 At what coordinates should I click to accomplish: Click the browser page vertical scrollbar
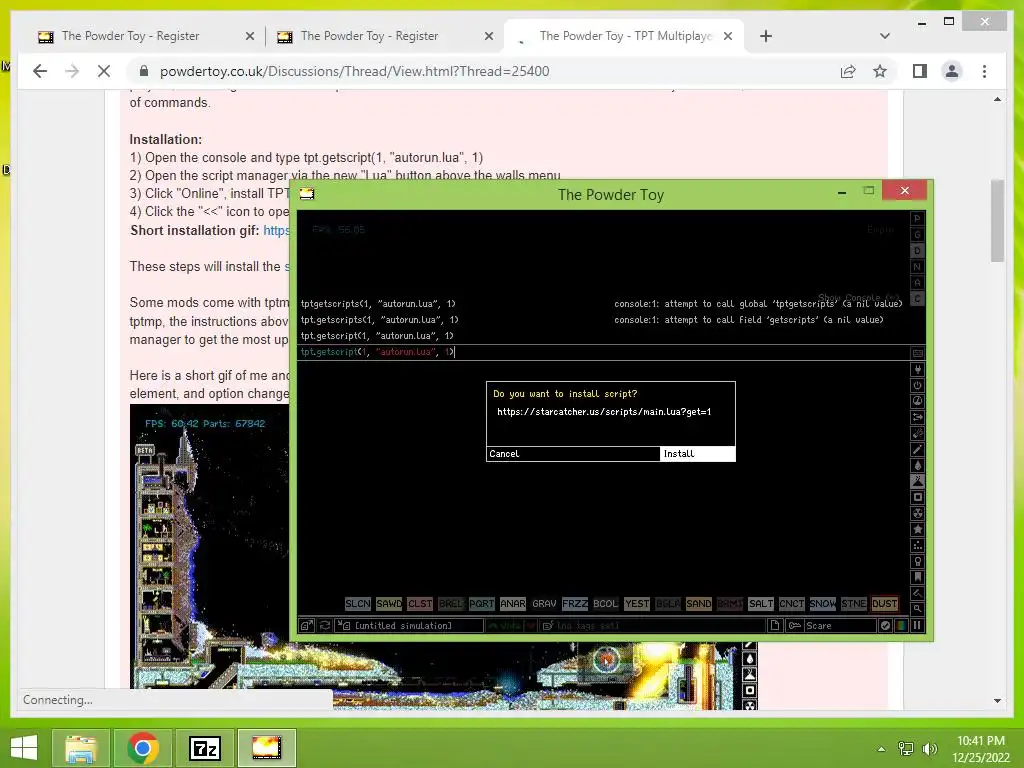pyautogui.click(x=997, y=221)
